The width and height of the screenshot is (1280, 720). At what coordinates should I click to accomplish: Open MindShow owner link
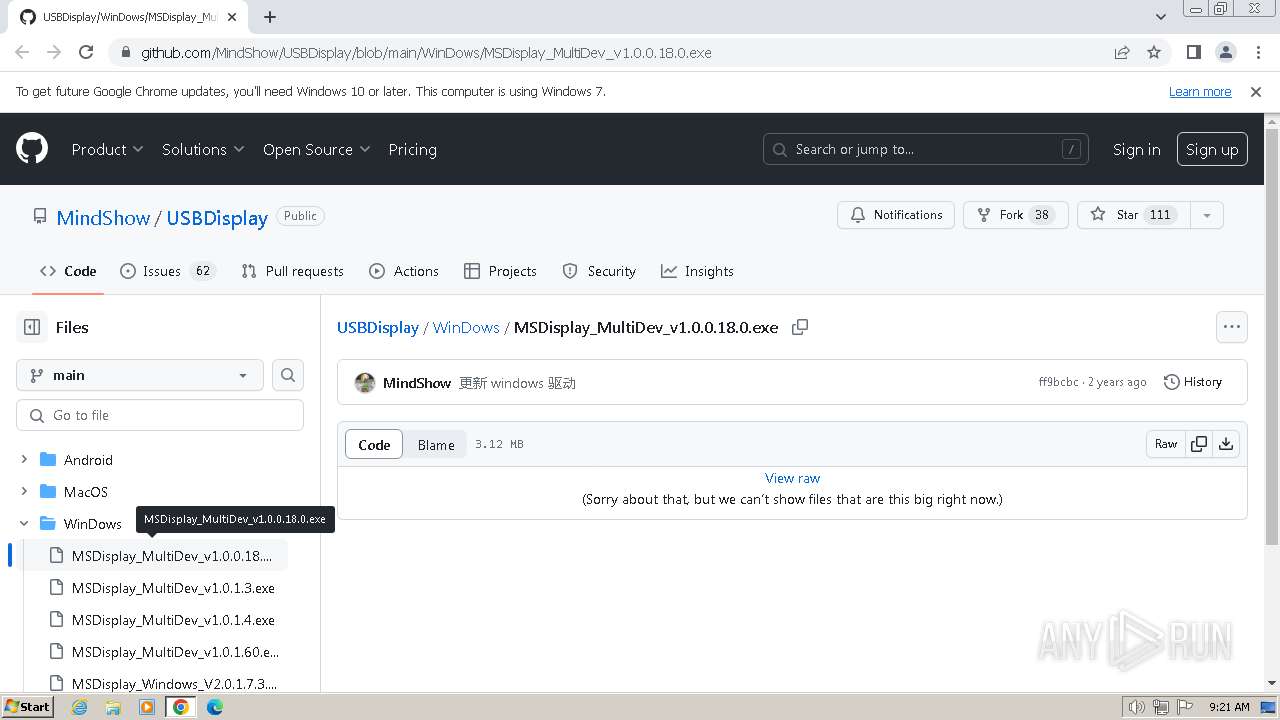103,218
